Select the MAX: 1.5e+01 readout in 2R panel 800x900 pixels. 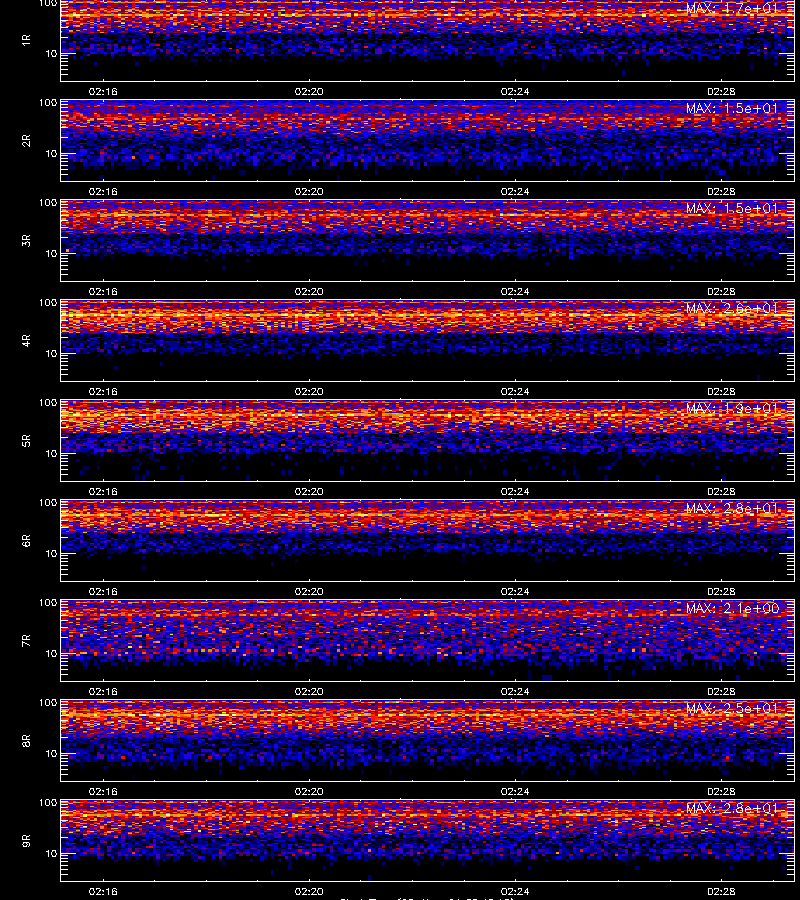tap(732, 108)
